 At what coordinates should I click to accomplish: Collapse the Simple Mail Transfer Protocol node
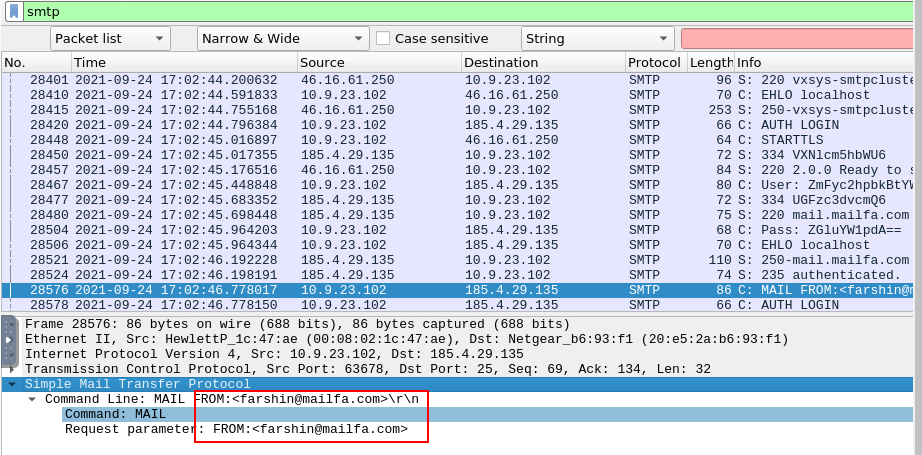coord(11,384)
